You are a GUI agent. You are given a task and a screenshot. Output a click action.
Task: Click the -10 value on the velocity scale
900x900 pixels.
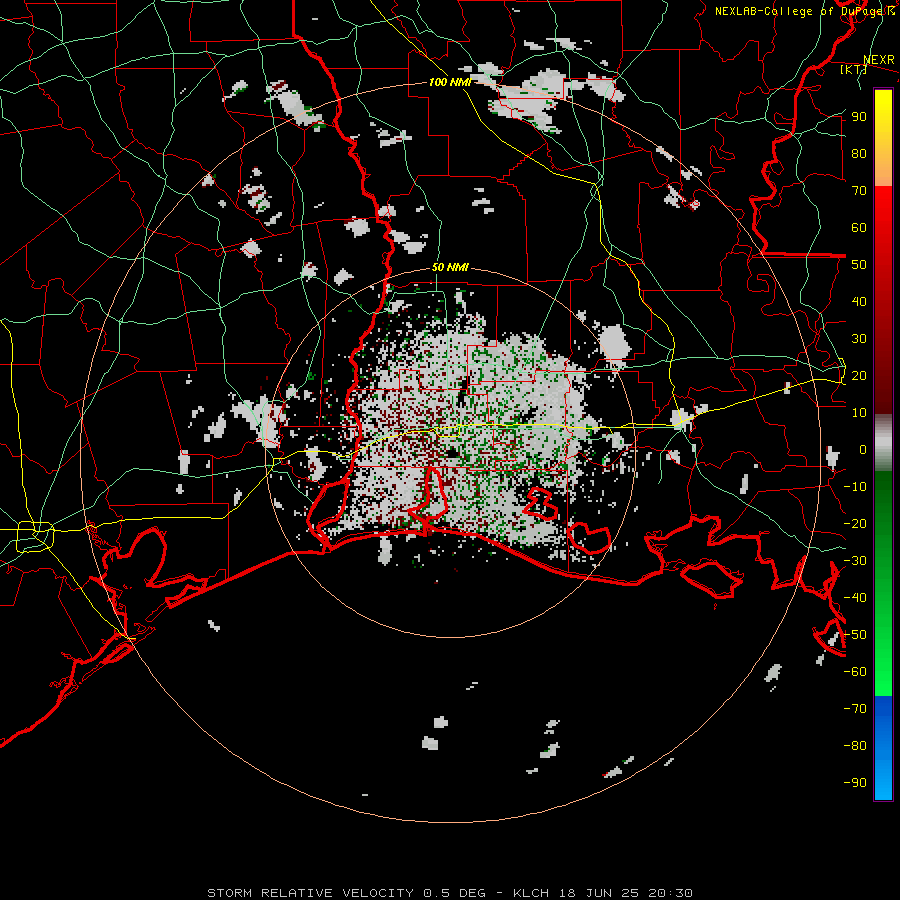[x=855, y=487]
